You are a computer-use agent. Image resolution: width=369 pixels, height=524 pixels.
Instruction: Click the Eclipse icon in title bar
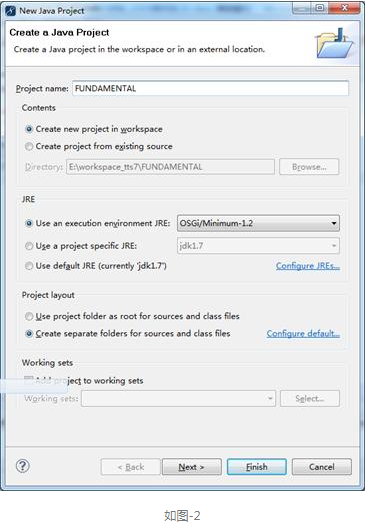click(10, 11)
